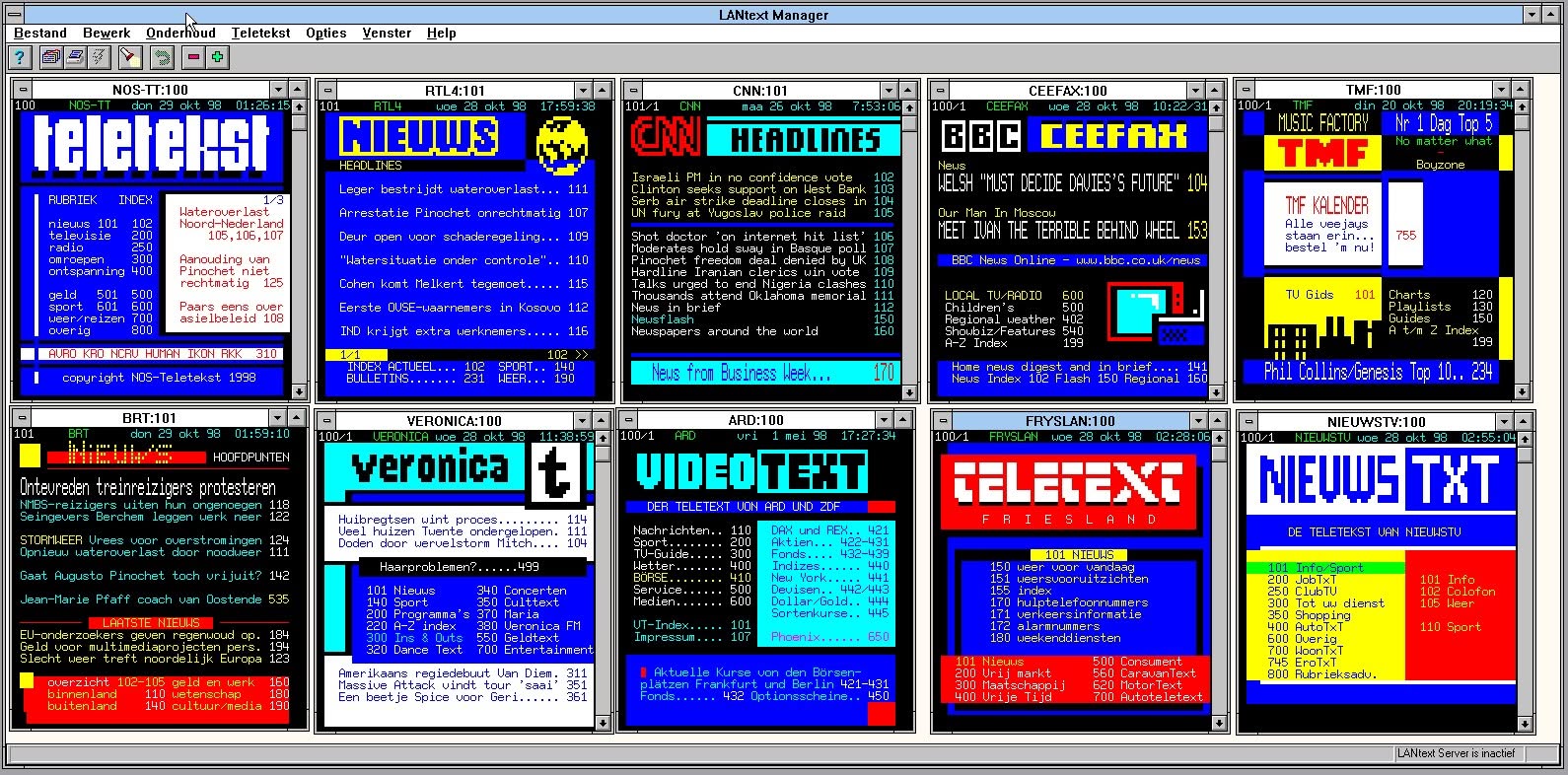Click the printer icon in the toolbar

(x=75, y=57)
